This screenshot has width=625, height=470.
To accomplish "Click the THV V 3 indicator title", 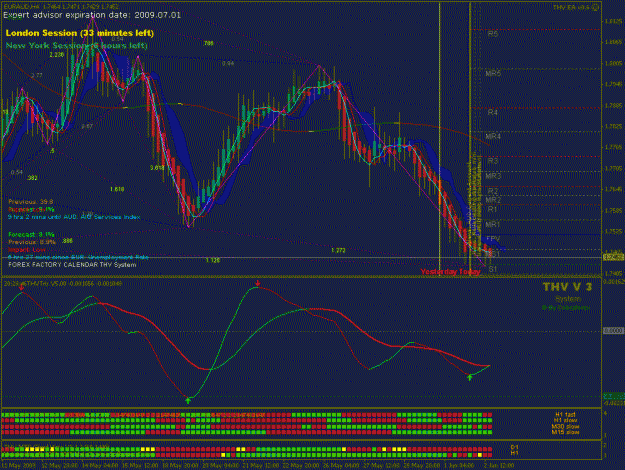I will [x=567, y=287].
